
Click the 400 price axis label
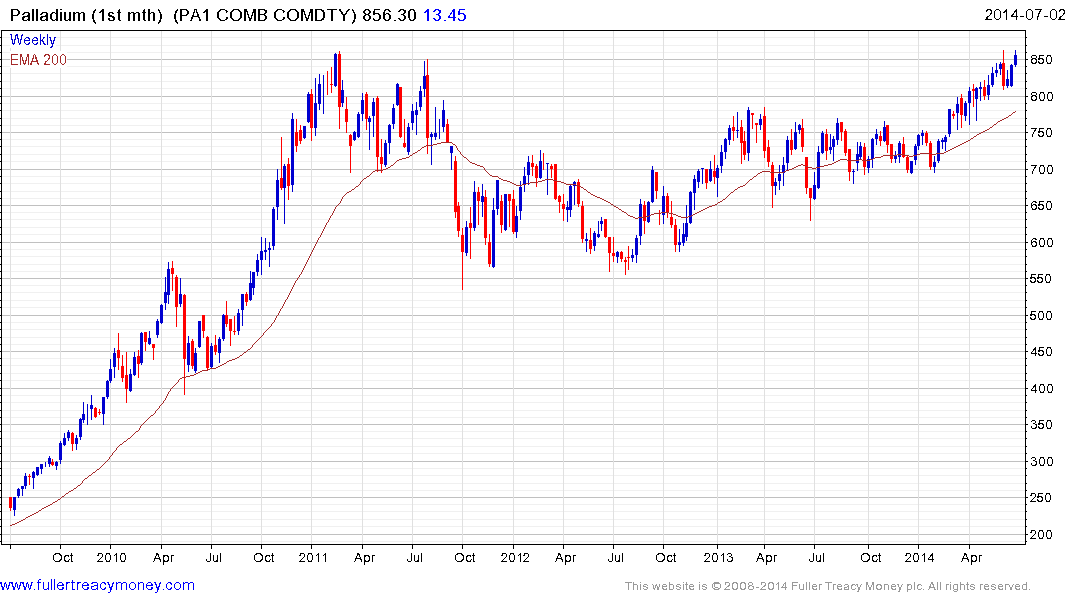click(x=1041, y=389)
